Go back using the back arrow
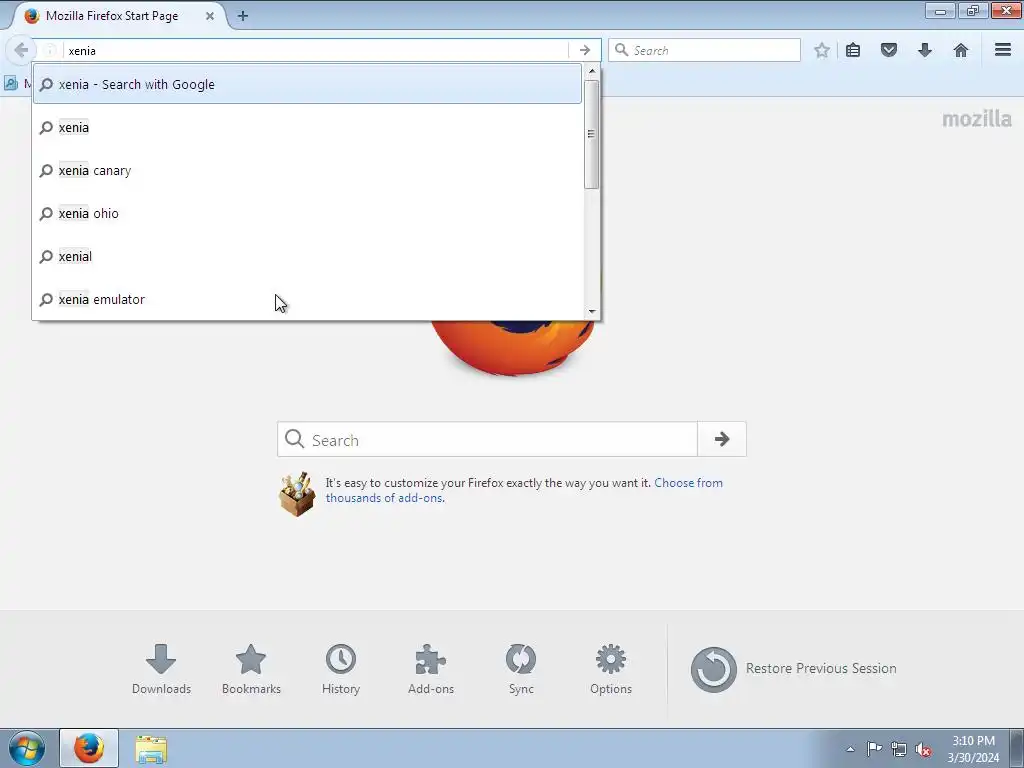The image size is (1024, 768). 21,50
